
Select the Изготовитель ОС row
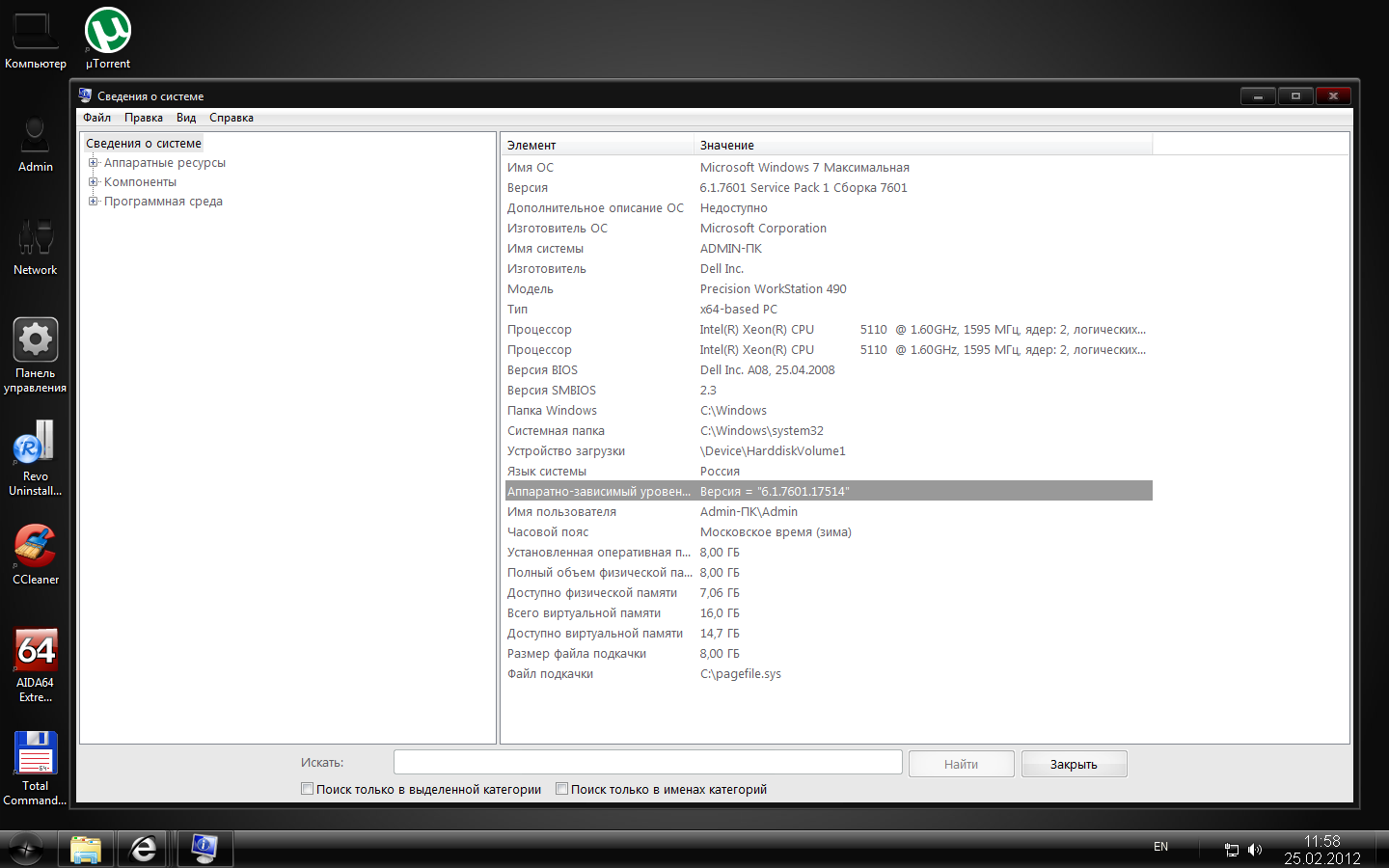pos(828,228)
